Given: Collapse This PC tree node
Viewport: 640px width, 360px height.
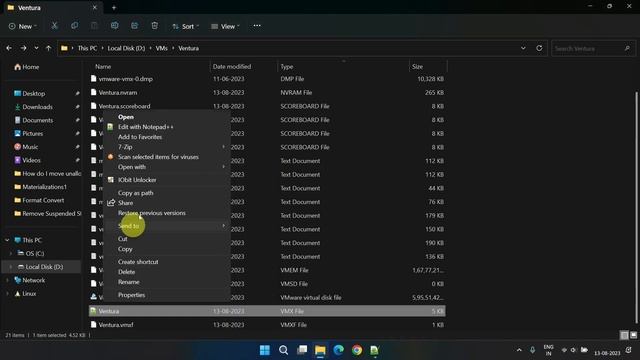Looking at the screenshot, I should click(x=7, y=240).
